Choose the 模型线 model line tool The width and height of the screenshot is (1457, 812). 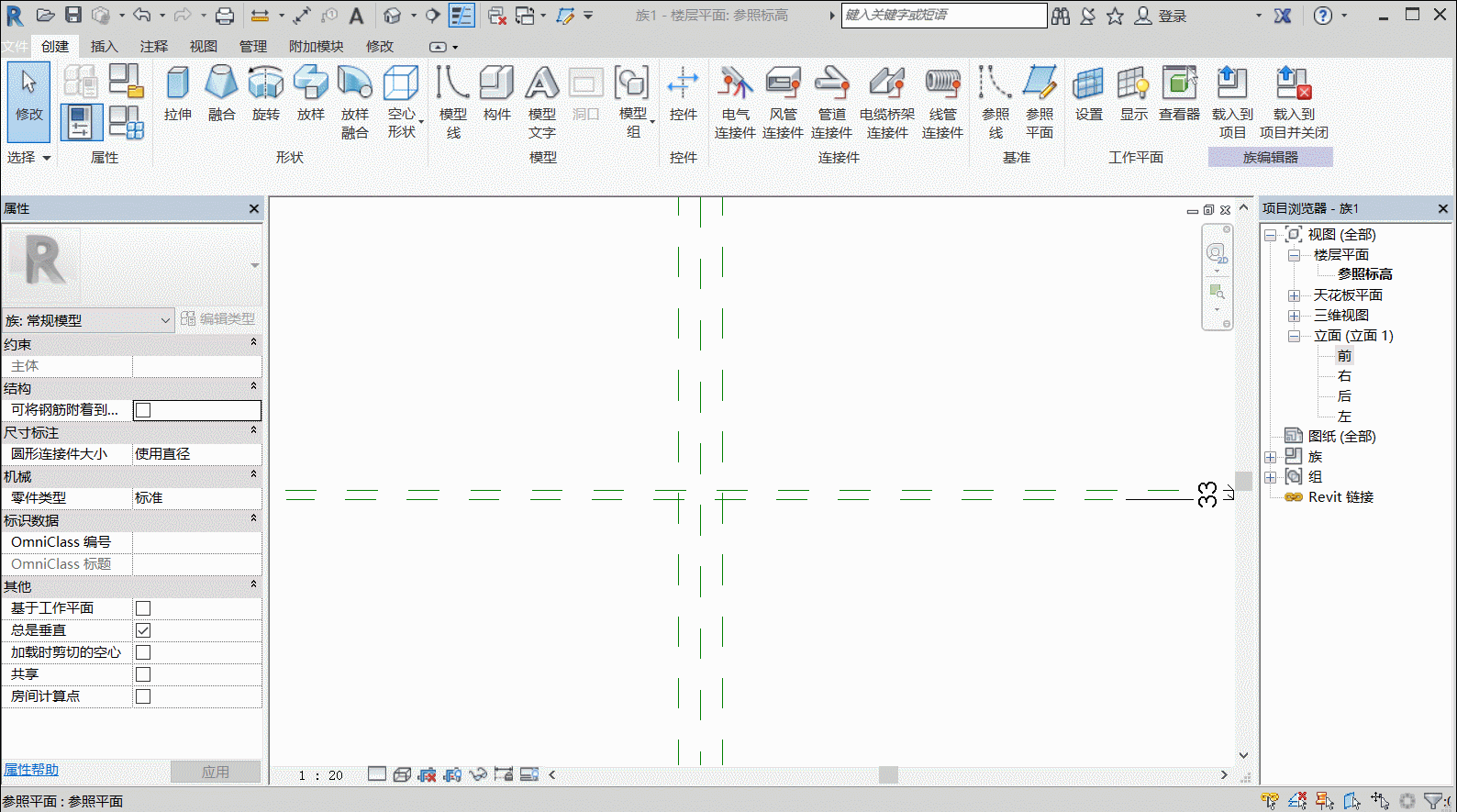[452, 102]
